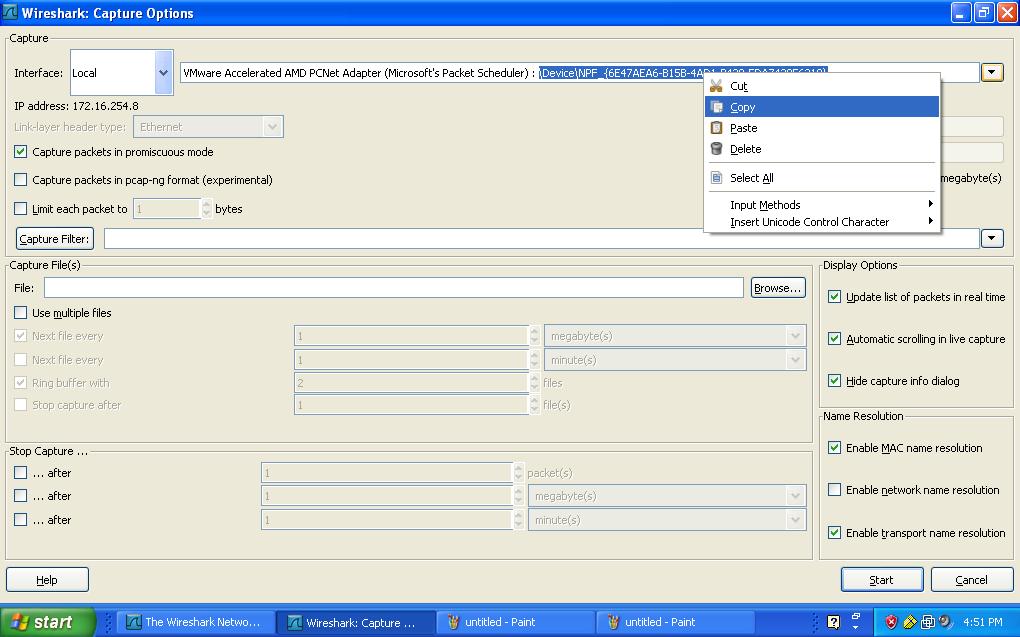Click the scissors icon beside Cut
This screenshot has height=637, width=1020.
(x=716, y=86)
